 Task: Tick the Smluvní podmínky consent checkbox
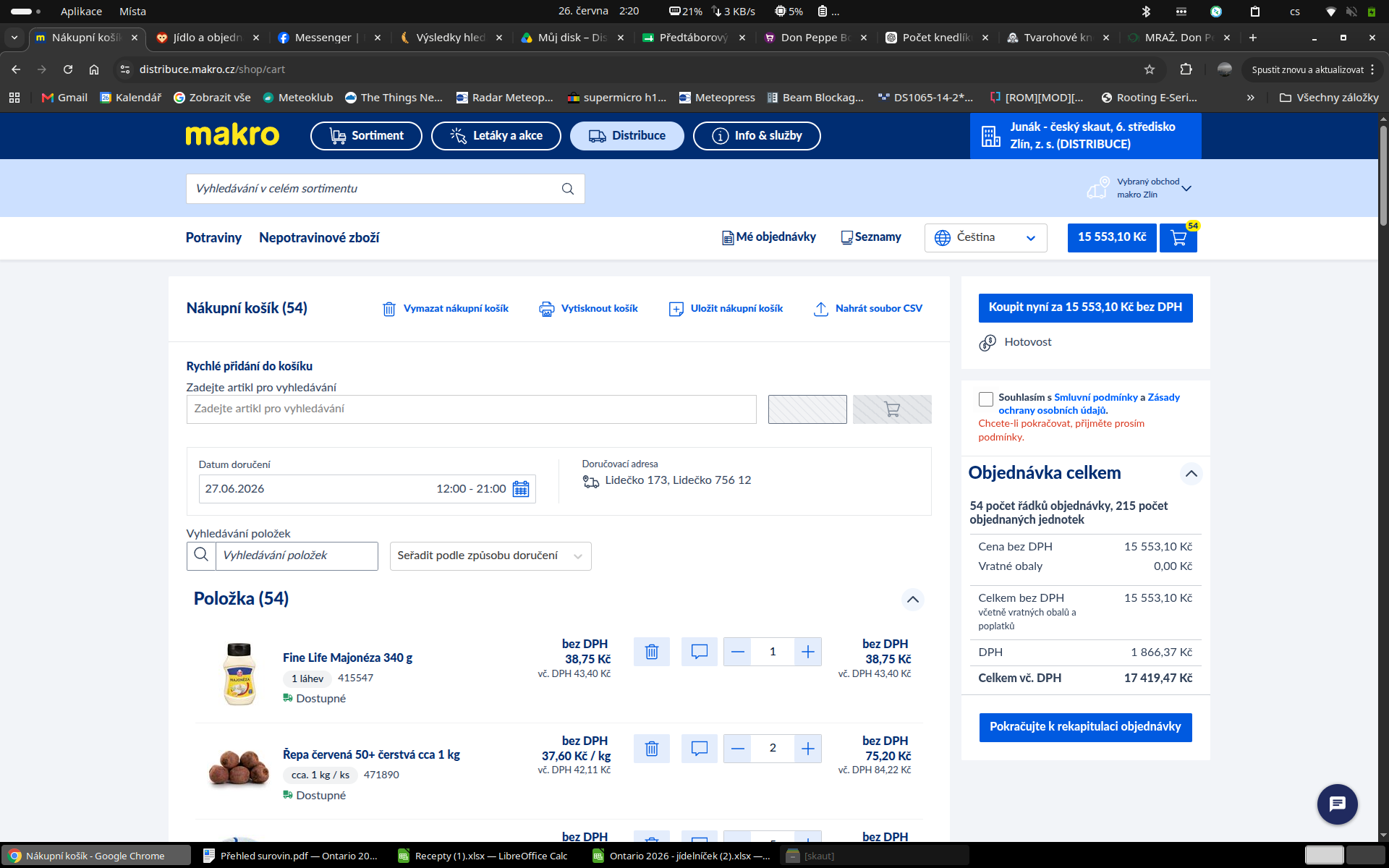(985, 399)
